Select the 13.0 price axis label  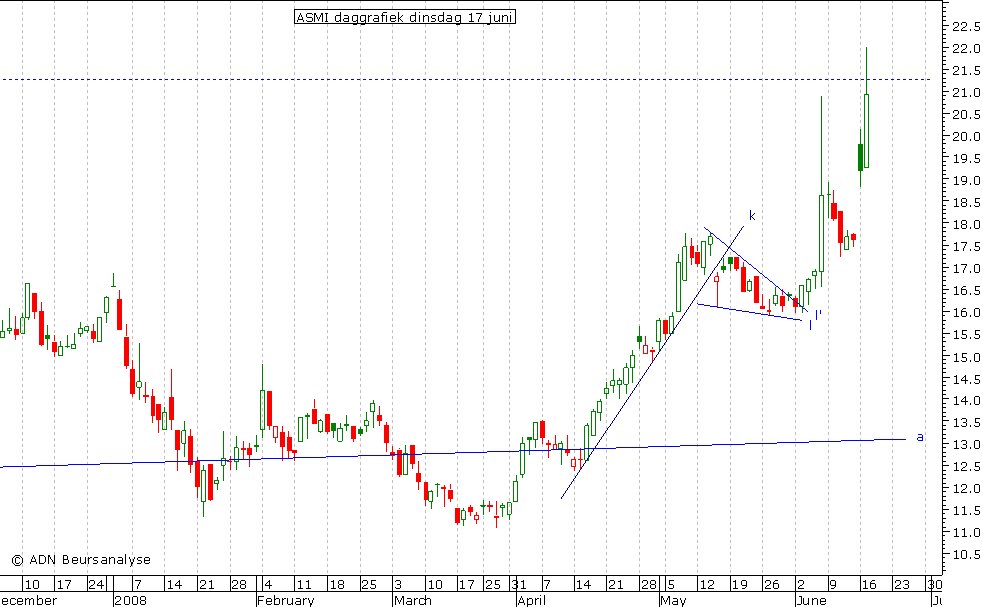pos(966,445)
